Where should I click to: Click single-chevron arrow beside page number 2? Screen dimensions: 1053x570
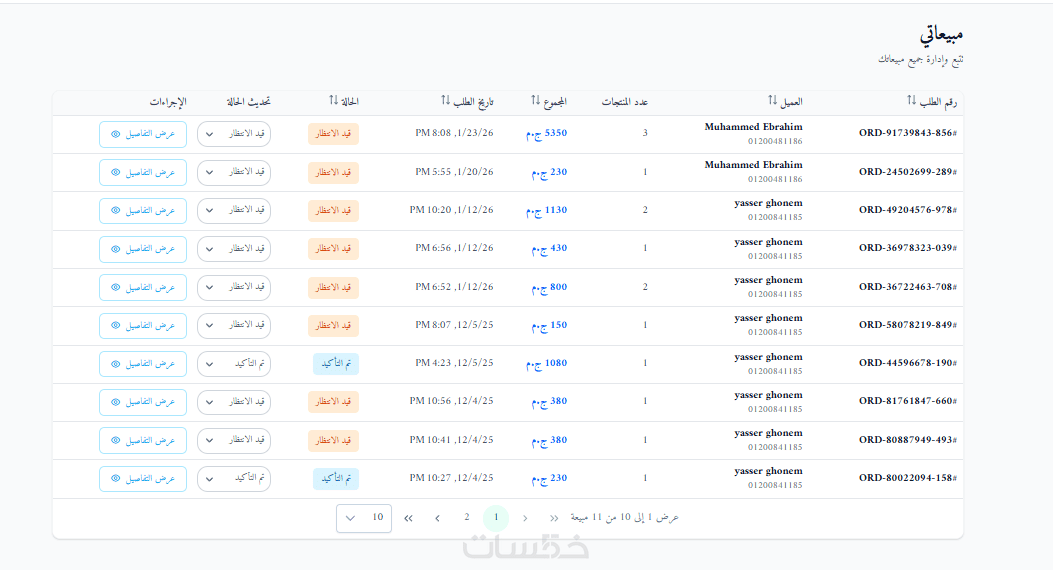pos(437,518)
